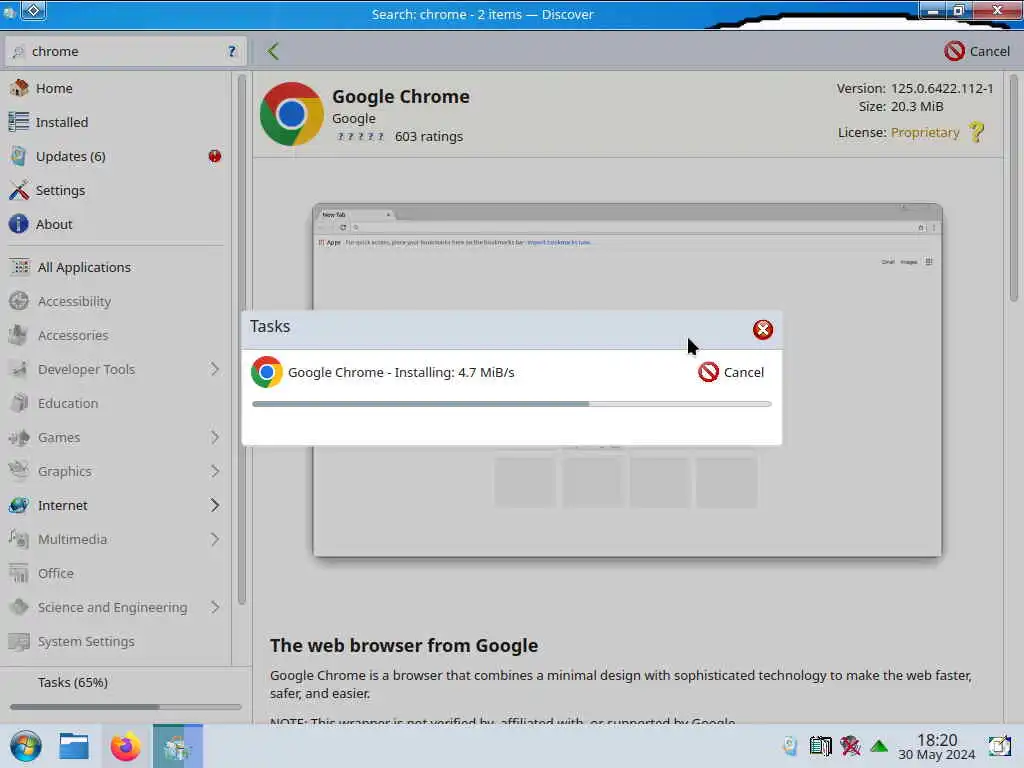Click the Games category icon

(19, 437)
